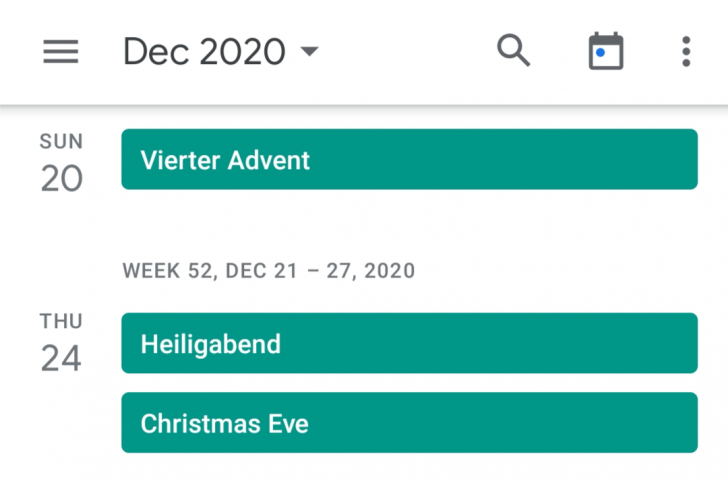Tap empty space below Vierter Advent event
This screenshot has height=485, width=728.
pyautogui.click(x=410, y=223)
